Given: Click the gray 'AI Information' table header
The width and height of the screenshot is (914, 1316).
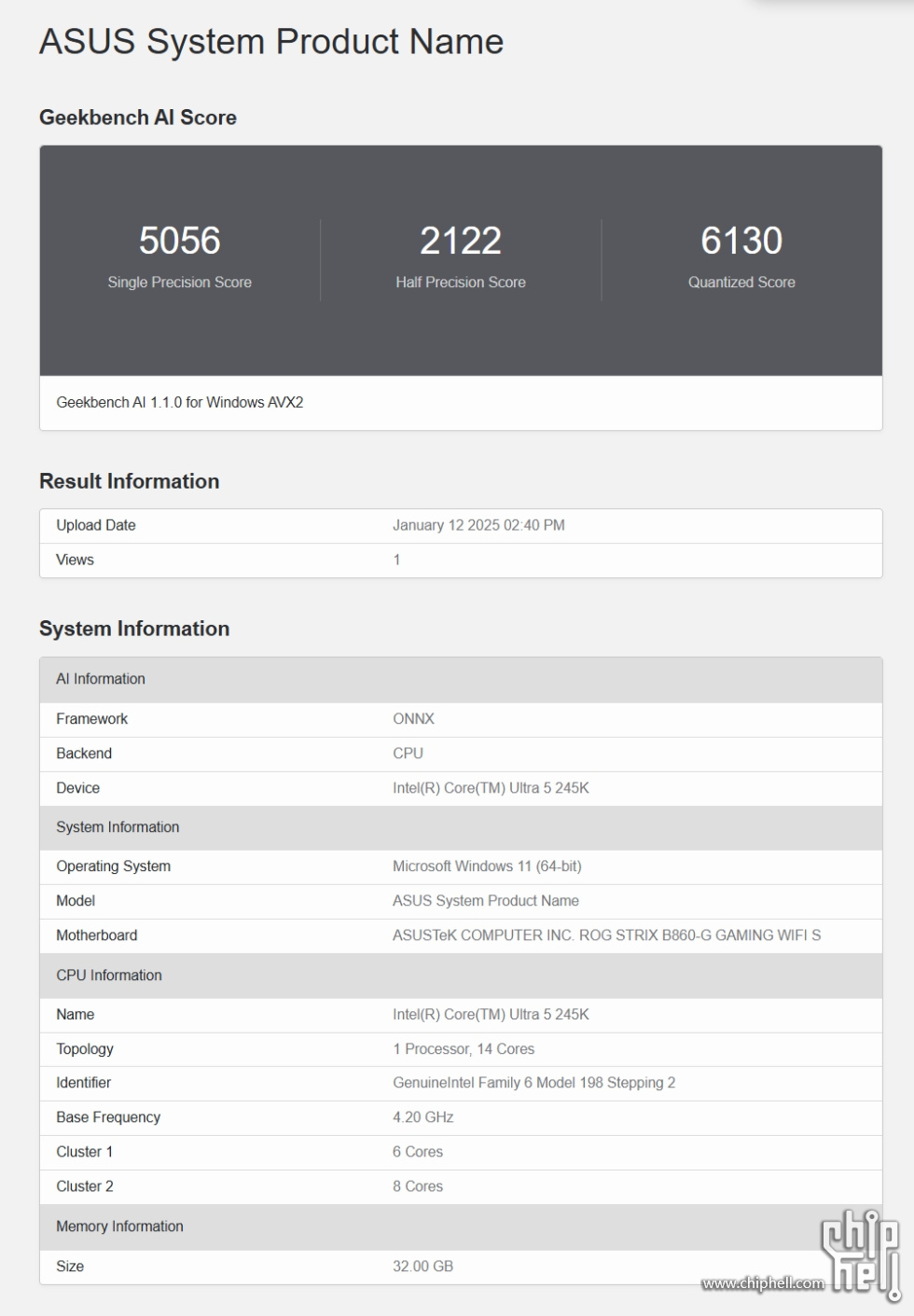Looking at the screenshot, I should click(x=461, y=680).
